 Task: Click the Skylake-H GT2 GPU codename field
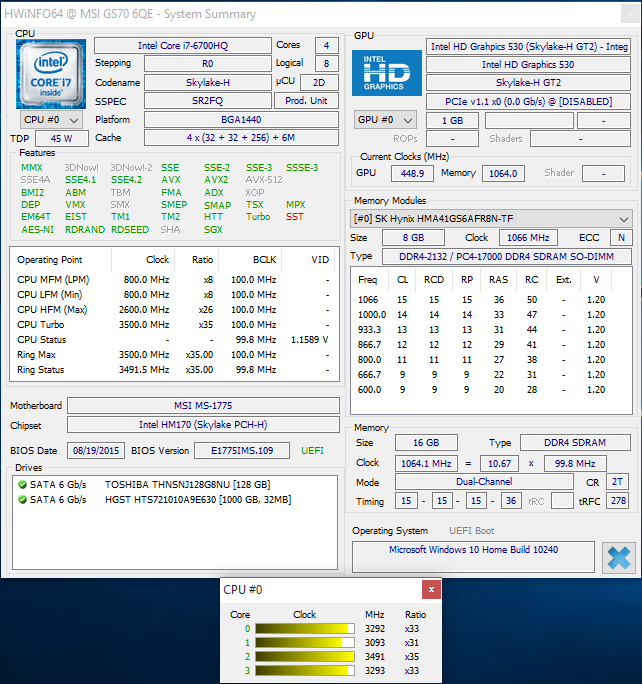(x=528, y=82)
